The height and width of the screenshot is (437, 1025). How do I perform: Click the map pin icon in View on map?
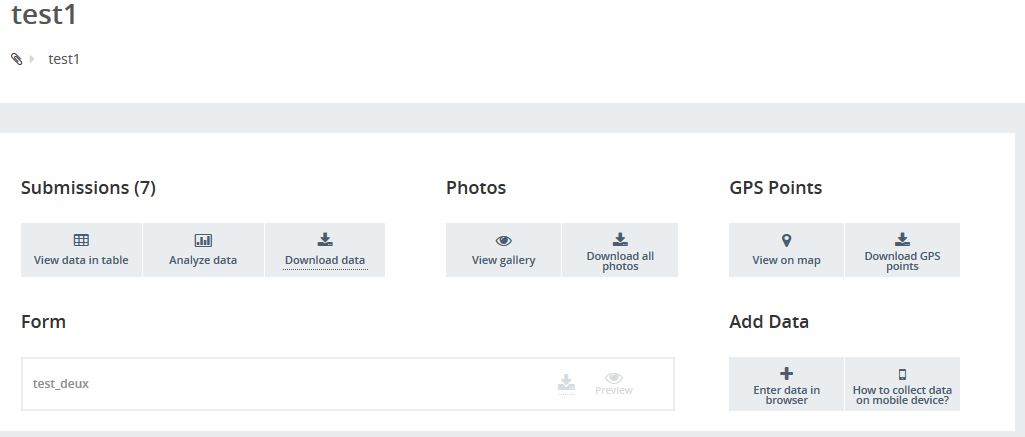point(786,240)
